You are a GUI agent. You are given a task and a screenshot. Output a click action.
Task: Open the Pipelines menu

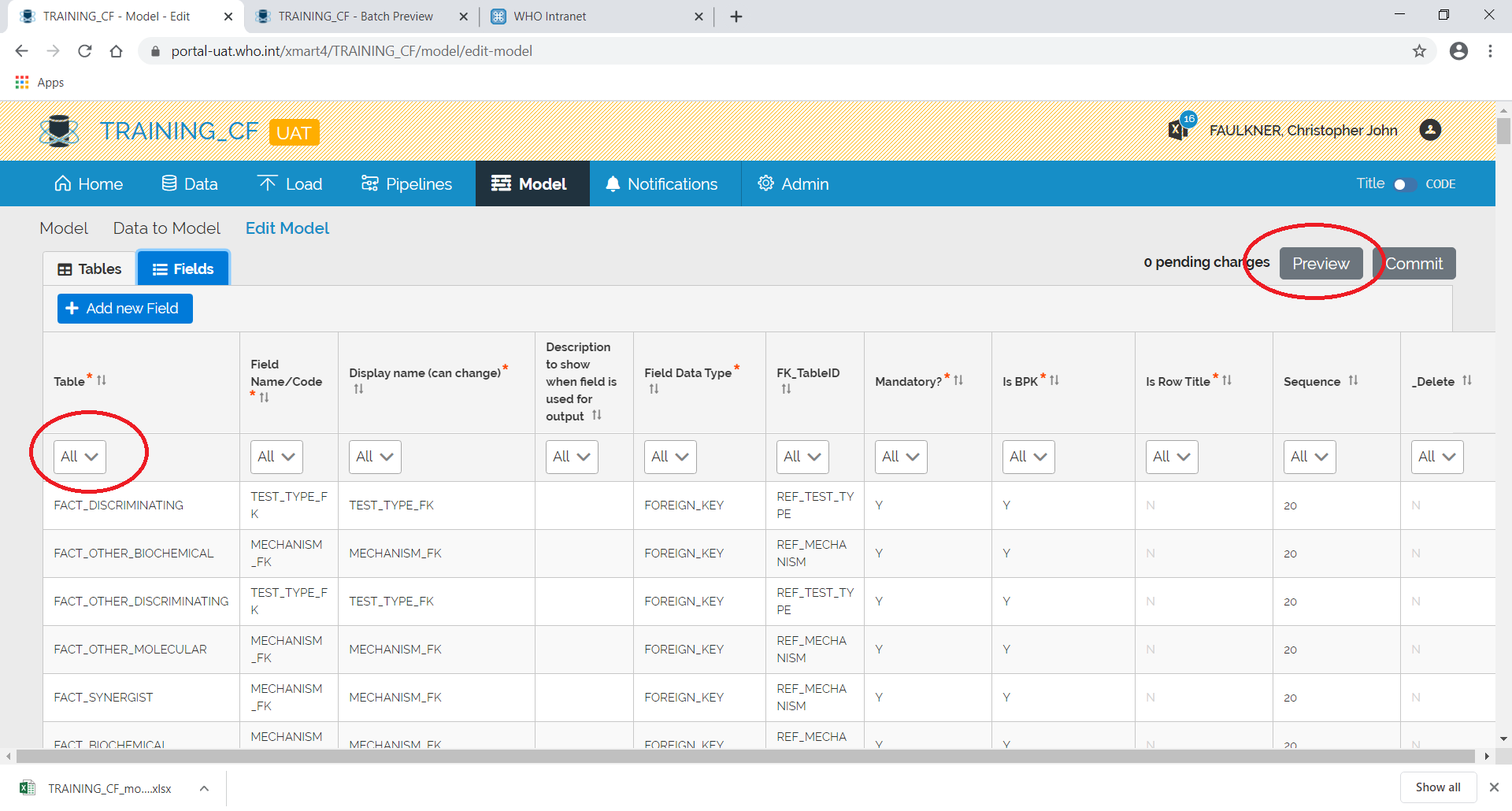pos(406,184)
